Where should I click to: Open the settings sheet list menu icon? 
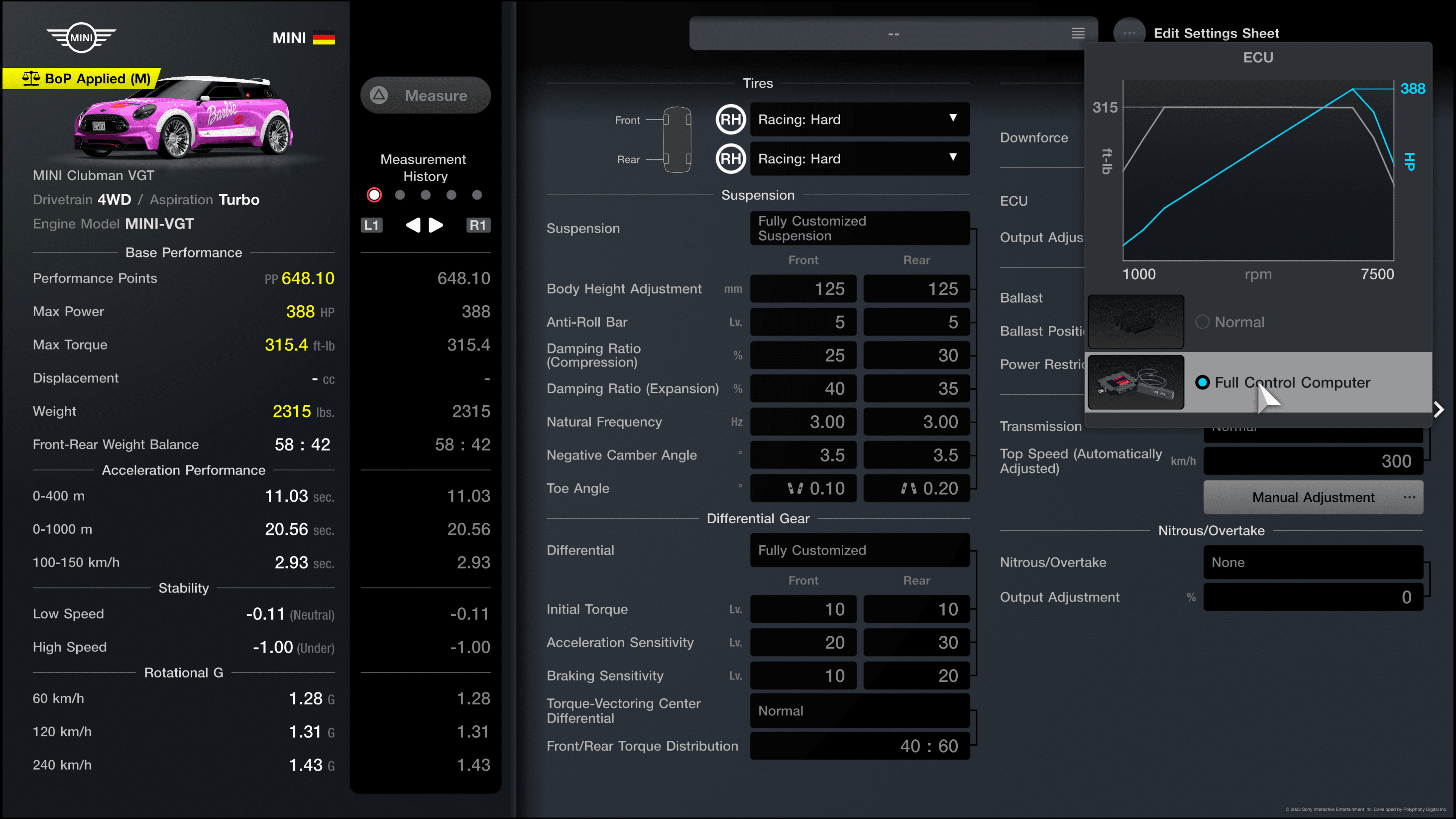[x=1078, y=33]
